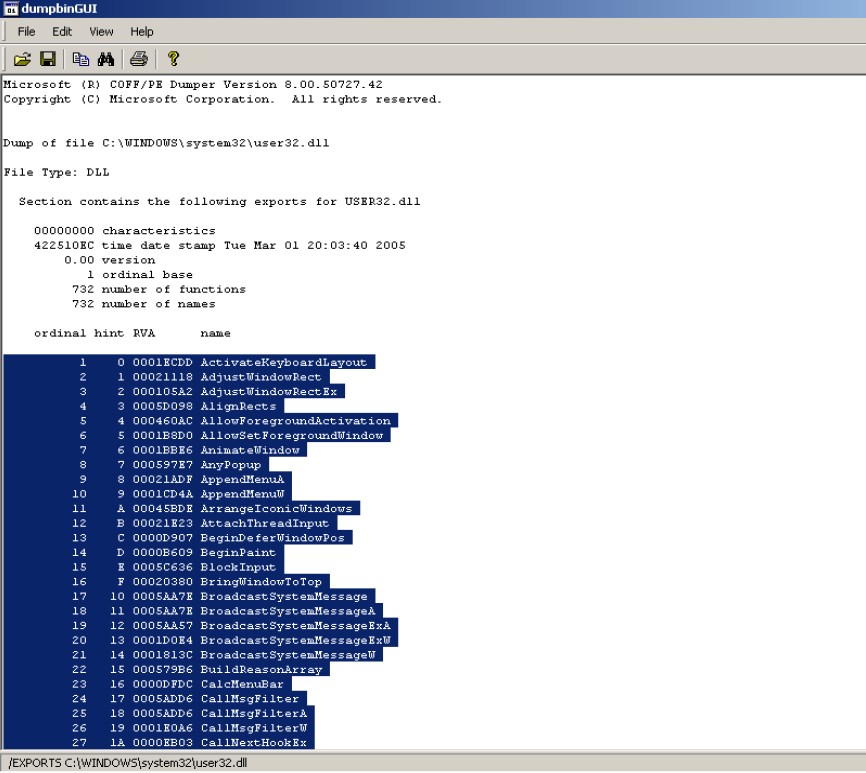The width and height of the screenshot is (866, 773).
Task: Click the AppendMenuA export name
Action: click(242, 479)
